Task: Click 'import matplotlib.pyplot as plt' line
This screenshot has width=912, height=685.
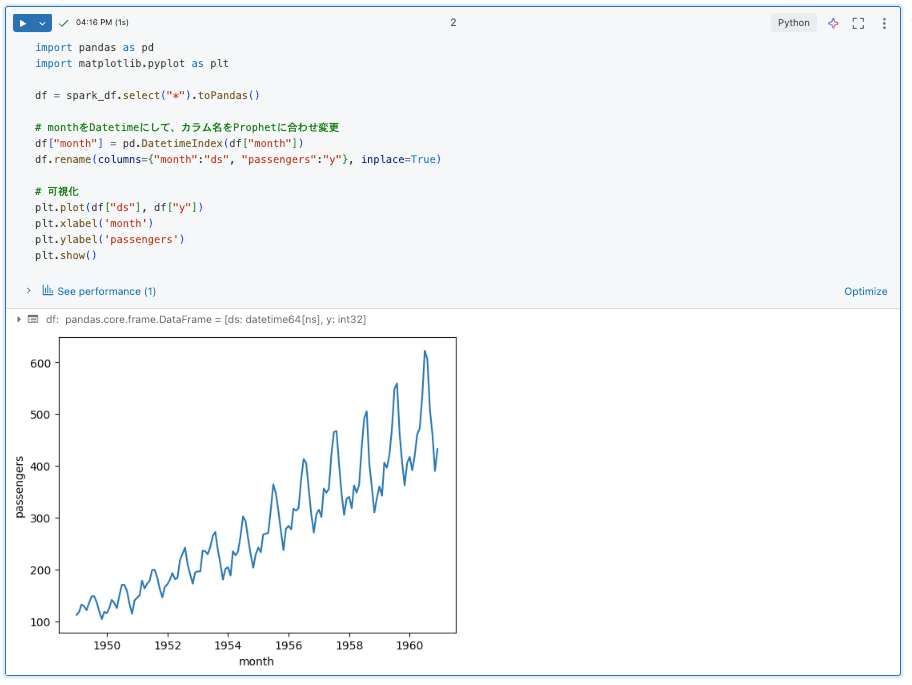Action: (x=132, y=63)
